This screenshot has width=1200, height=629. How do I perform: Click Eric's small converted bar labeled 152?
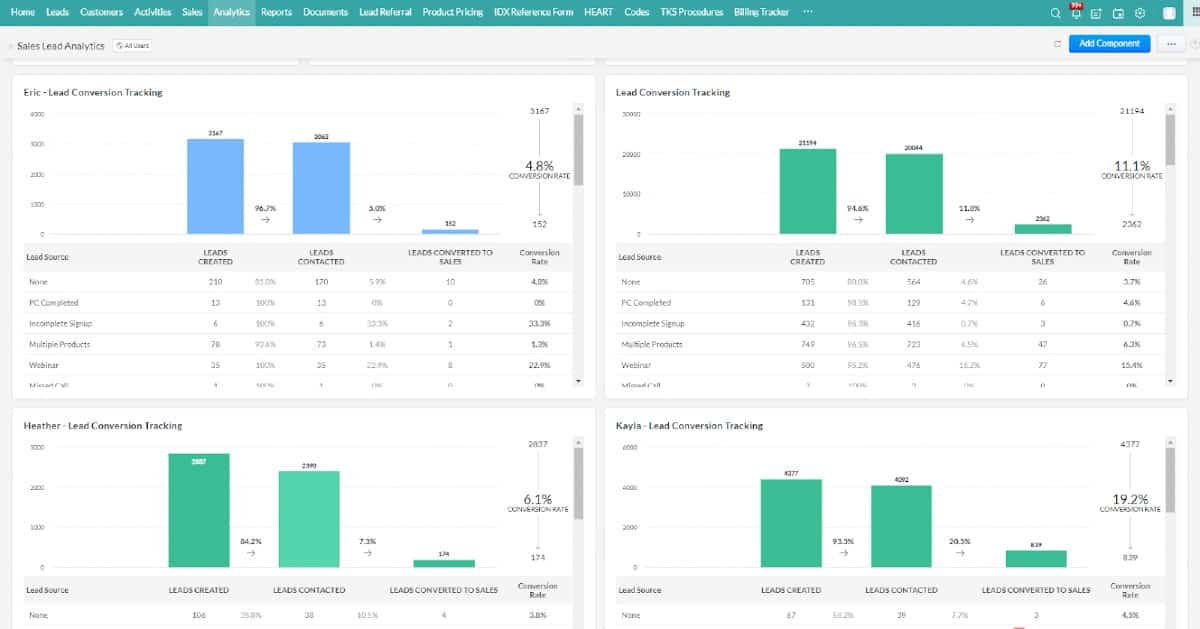point(450,231)
